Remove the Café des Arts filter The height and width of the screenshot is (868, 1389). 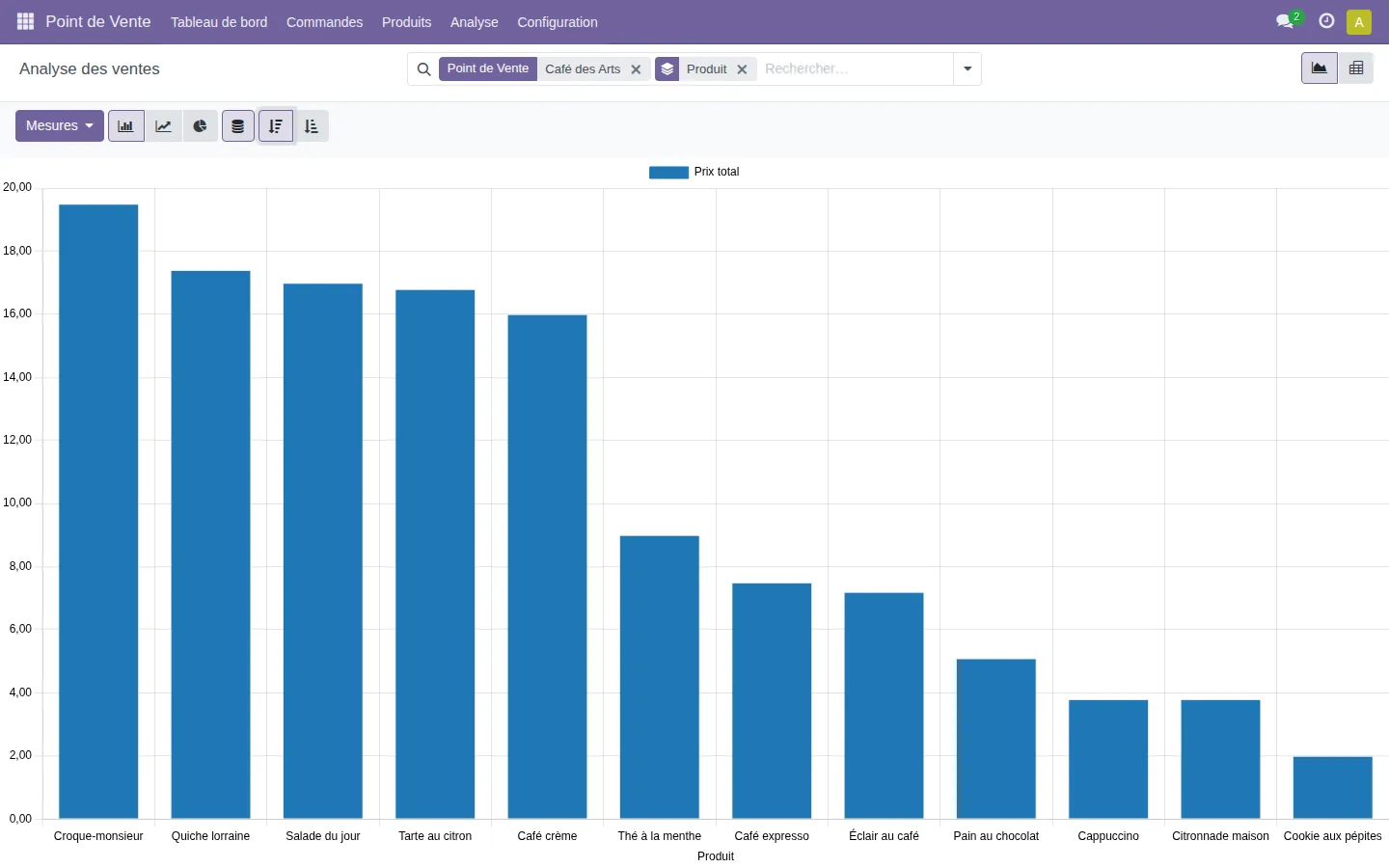click(636, 69)
